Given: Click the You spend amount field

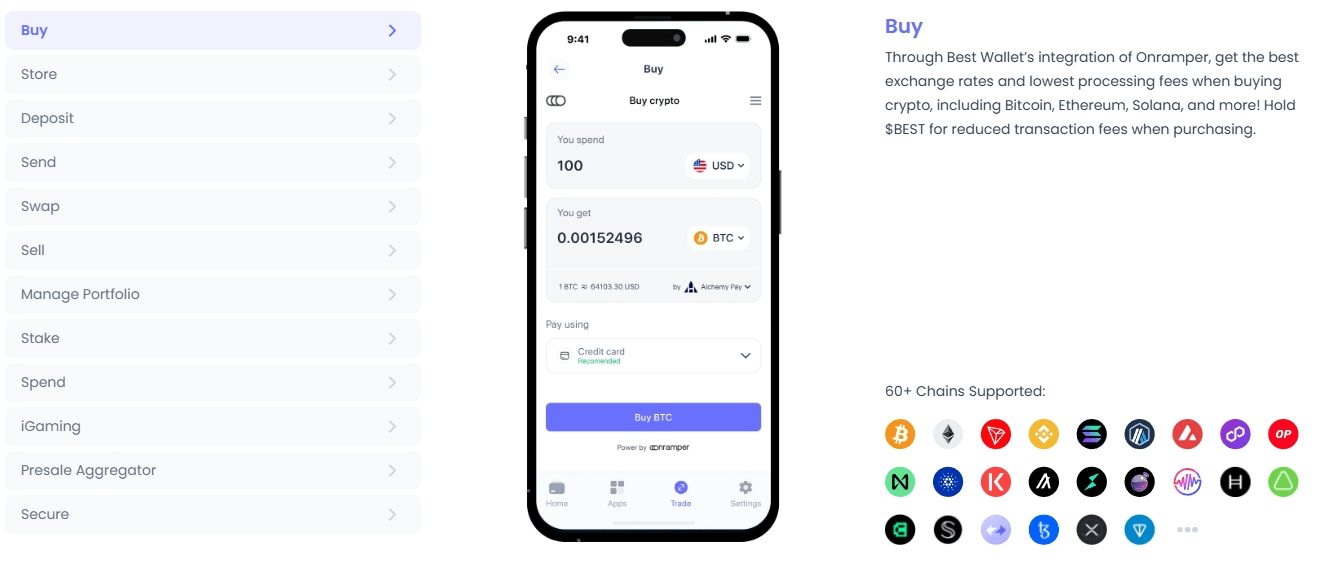Looking at the screenshot, I should tap(653, 156).
